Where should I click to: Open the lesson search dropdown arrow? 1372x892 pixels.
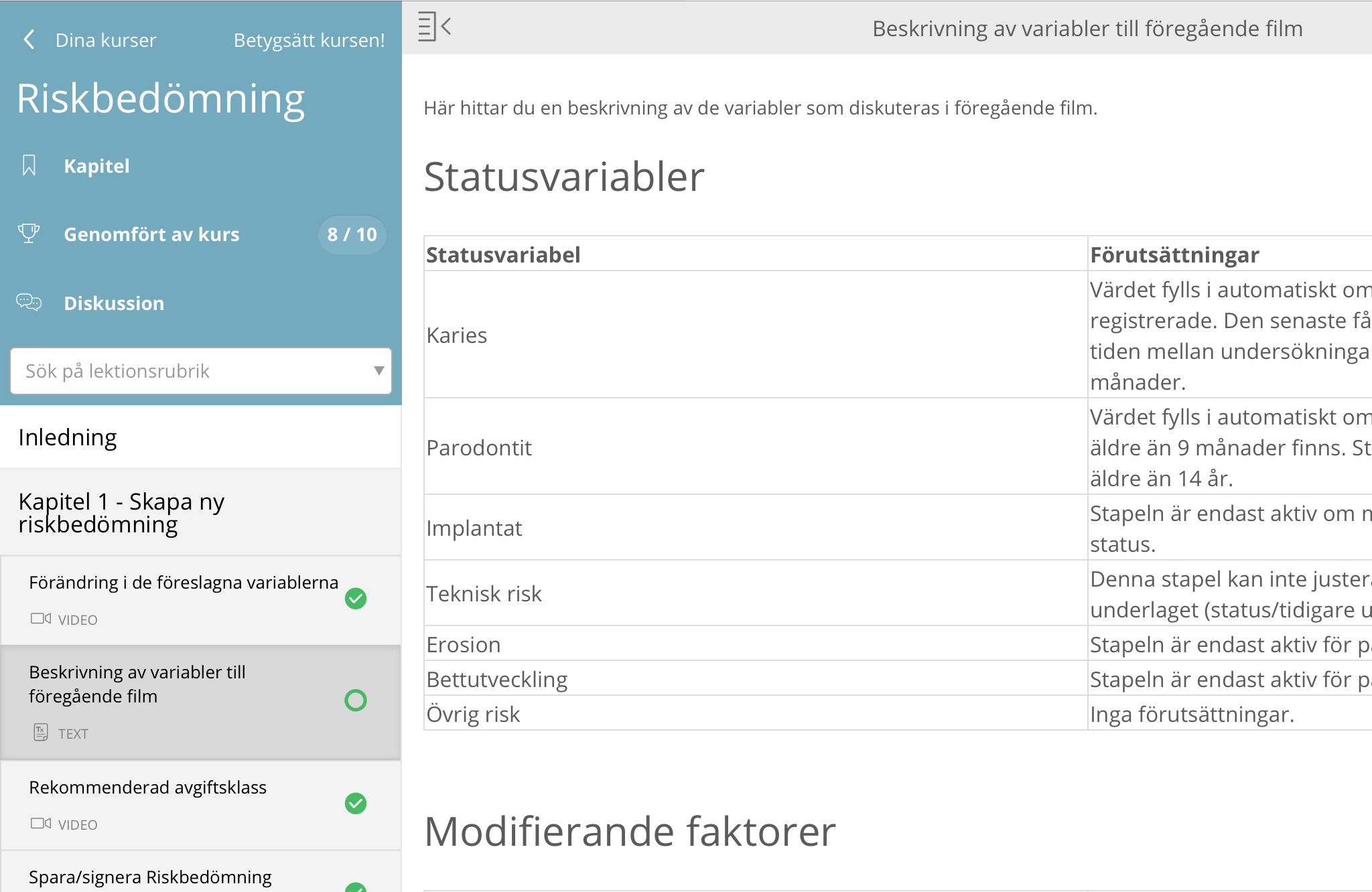pyautogui.click(x=379, y=371)
